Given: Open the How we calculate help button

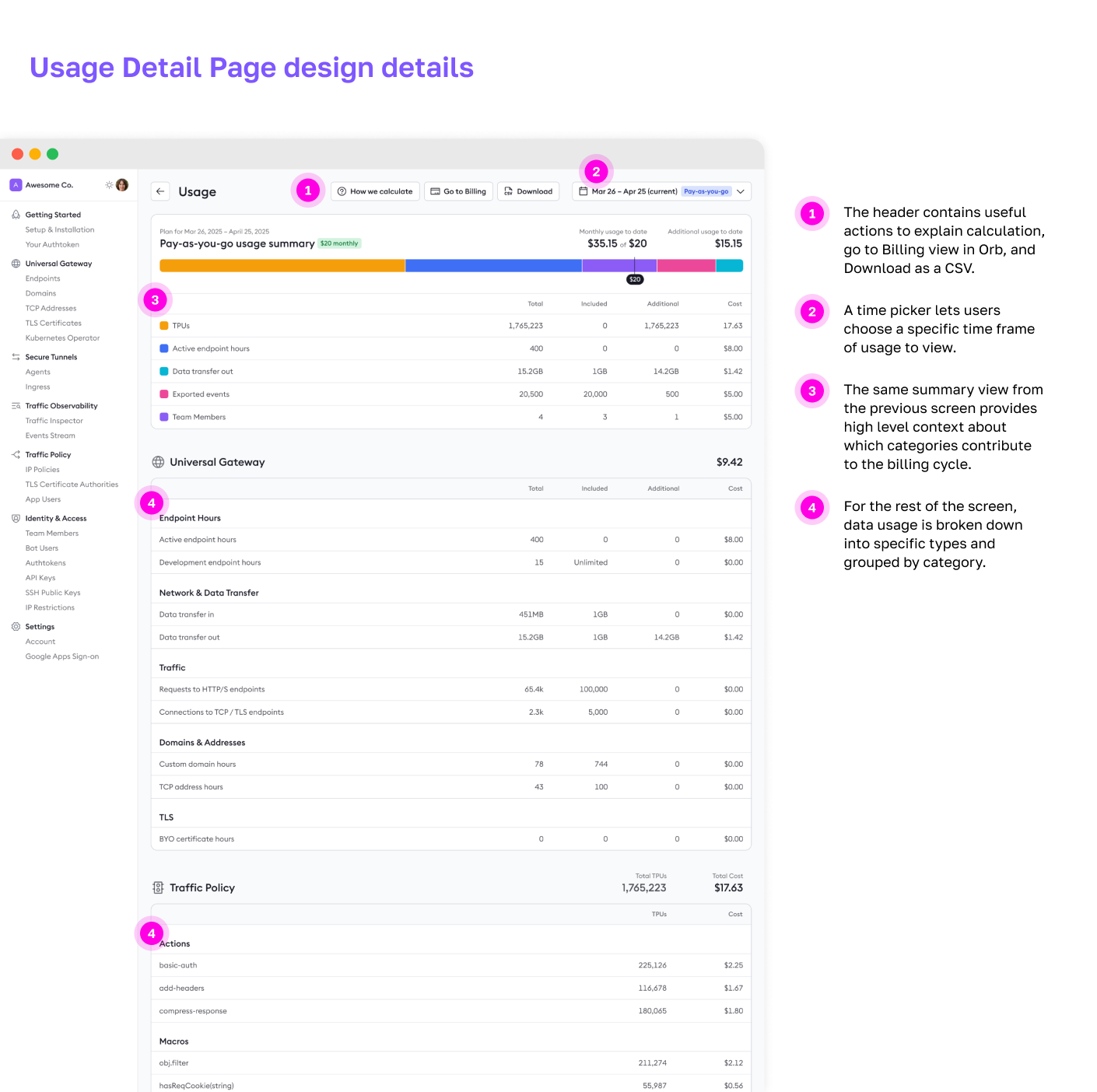Looking at the screenshot, I should point(375,191).
